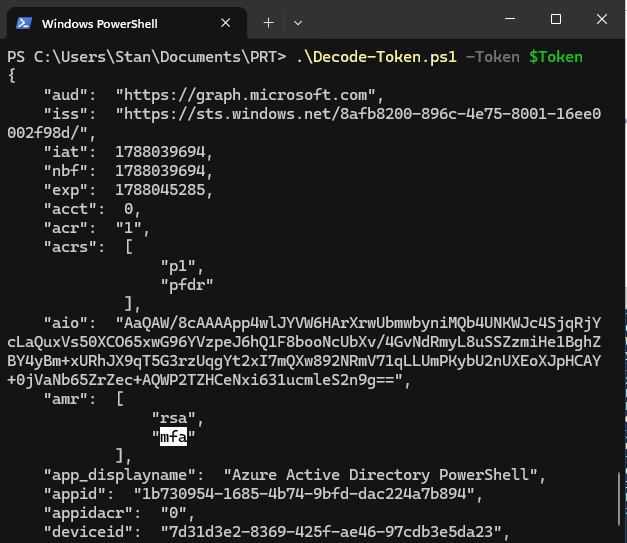The image size is (627, 543).
Task: Click the "-Token" parameter text
Action: click(x=493, y=57)
